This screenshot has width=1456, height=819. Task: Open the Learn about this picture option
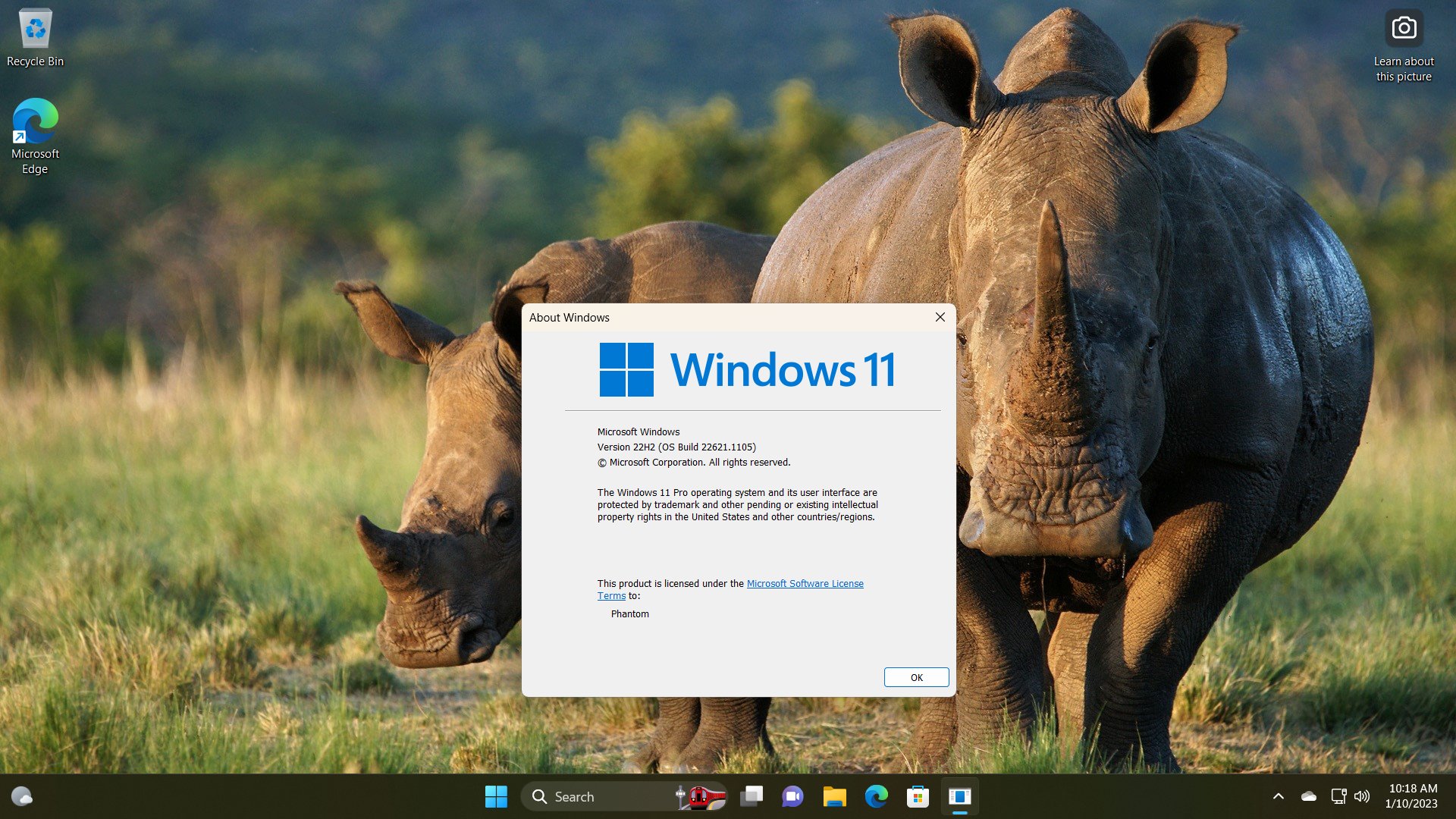pos(1403,45)
